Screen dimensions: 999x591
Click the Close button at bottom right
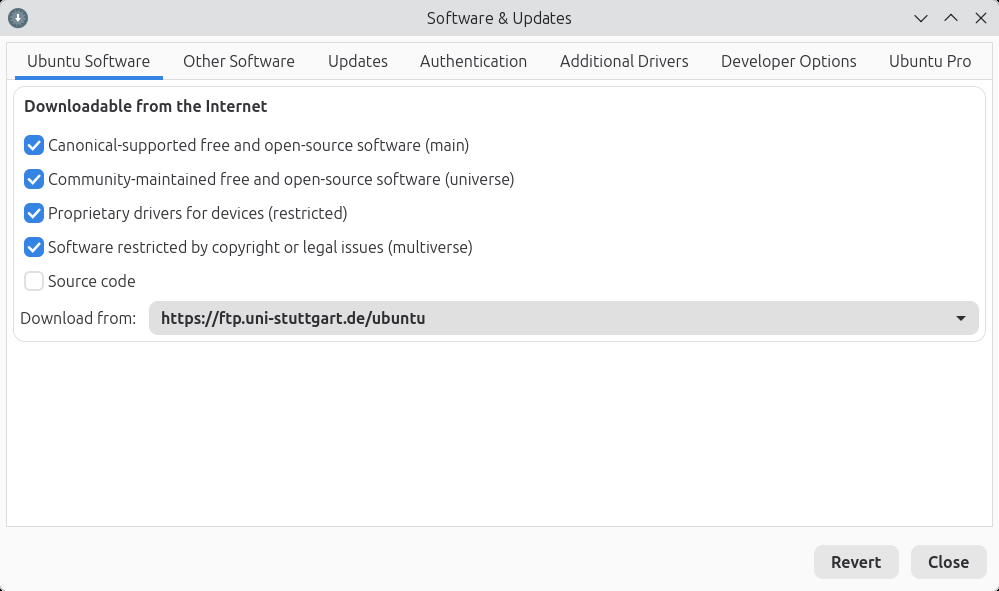pos(948,562)
